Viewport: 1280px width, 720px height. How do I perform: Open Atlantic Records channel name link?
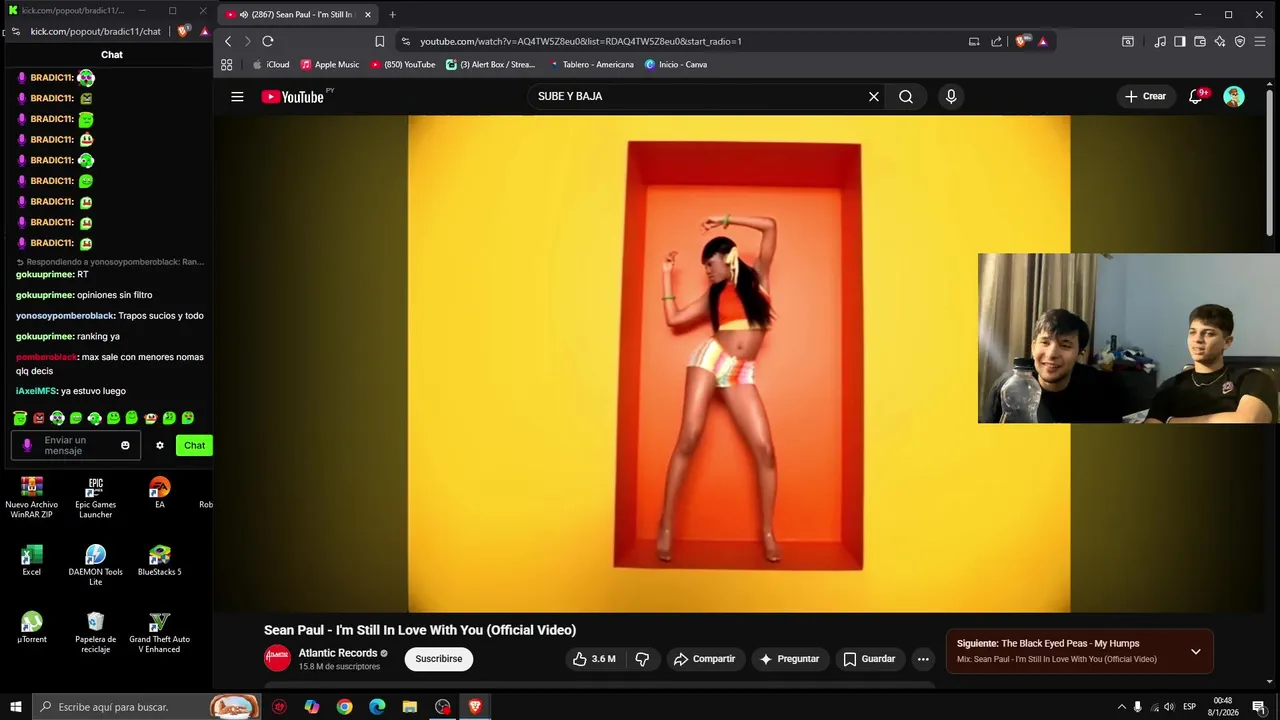coord(338,653)
